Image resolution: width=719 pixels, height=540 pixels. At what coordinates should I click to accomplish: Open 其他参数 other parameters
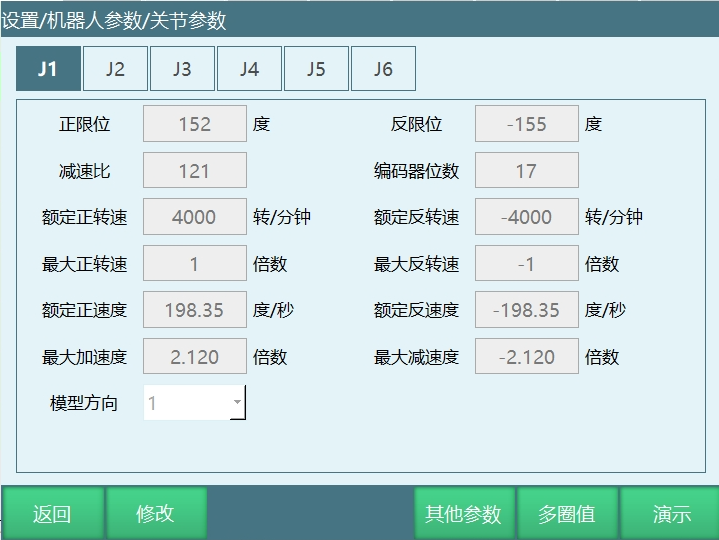(x=463, y=514)
